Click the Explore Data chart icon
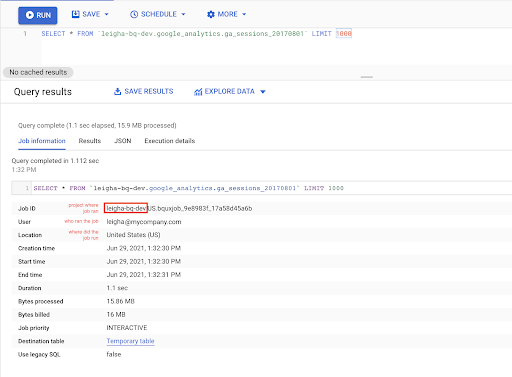This screenshot has height=377, width=512. tap(198, 92)
